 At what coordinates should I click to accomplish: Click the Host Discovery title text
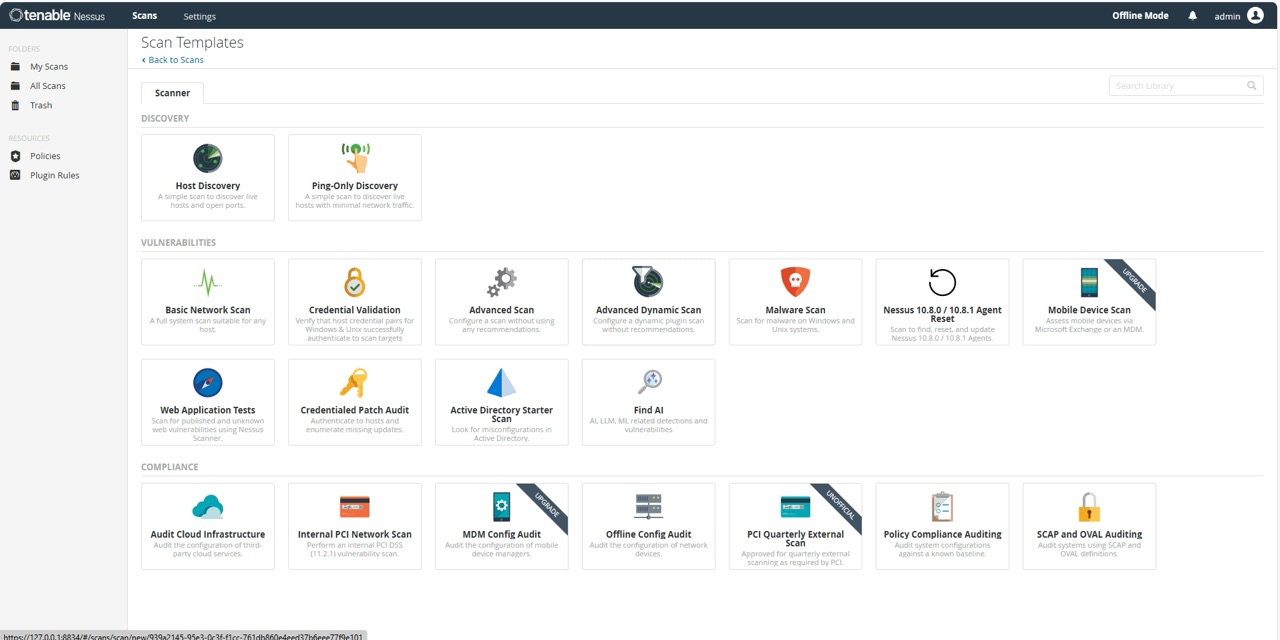click(x=208, y=186)
